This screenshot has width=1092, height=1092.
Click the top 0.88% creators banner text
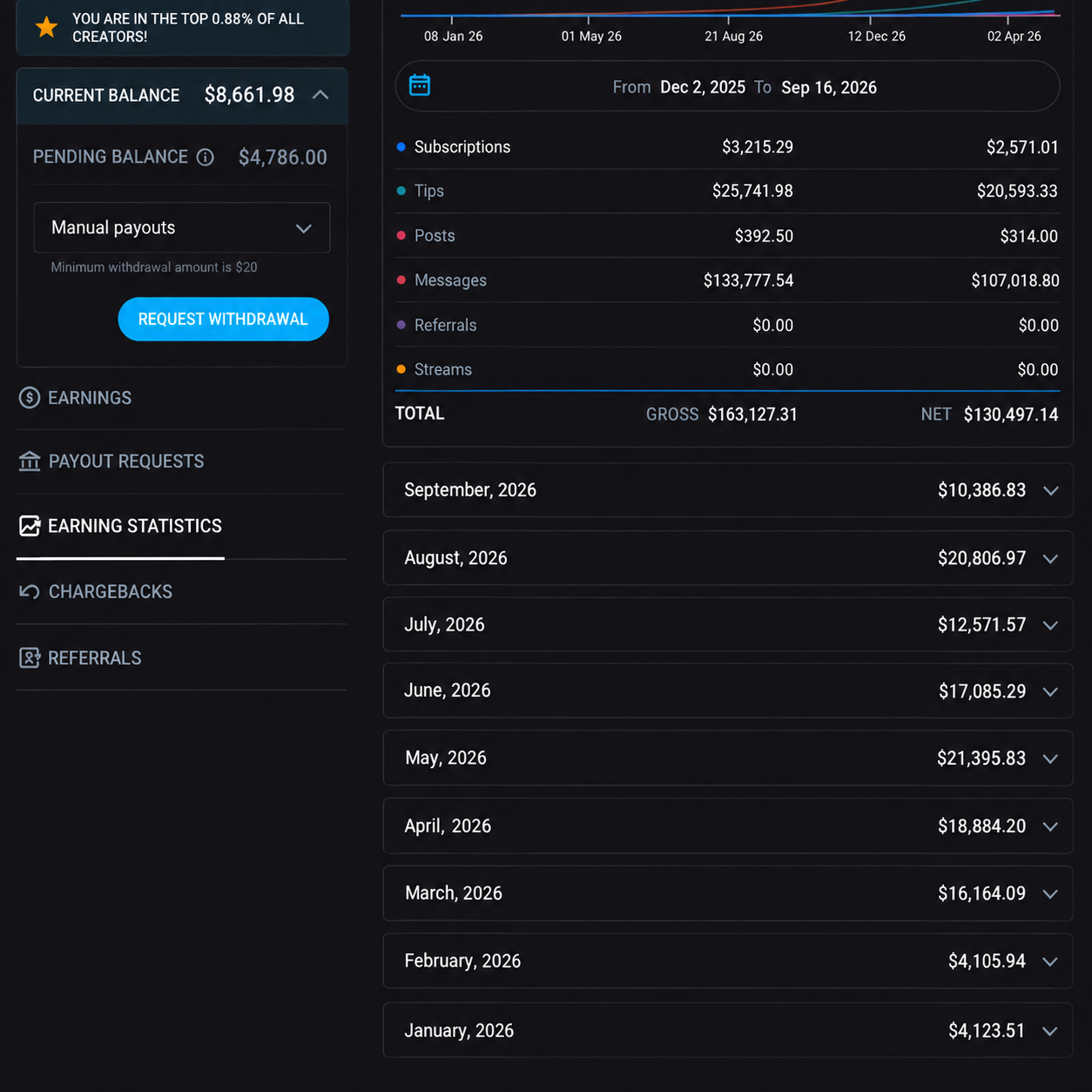tap(188, 28)
